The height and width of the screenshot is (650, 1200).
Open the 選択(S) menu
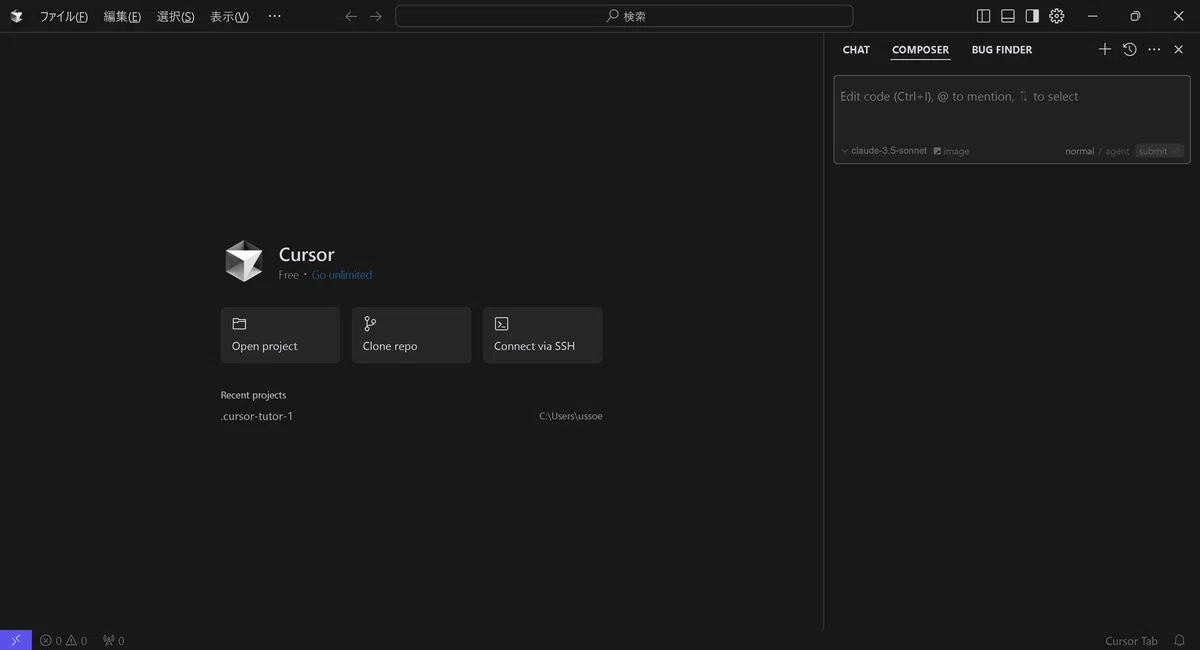point(175,16)
